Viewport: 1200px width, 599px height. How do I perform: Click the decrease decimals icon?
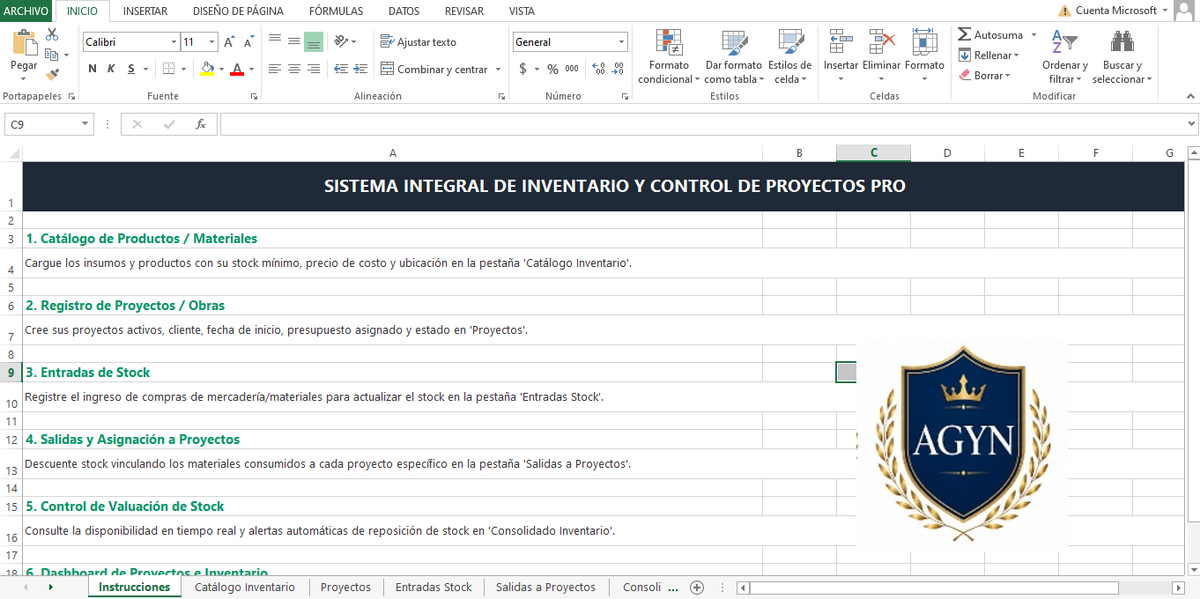pos(616,69)
